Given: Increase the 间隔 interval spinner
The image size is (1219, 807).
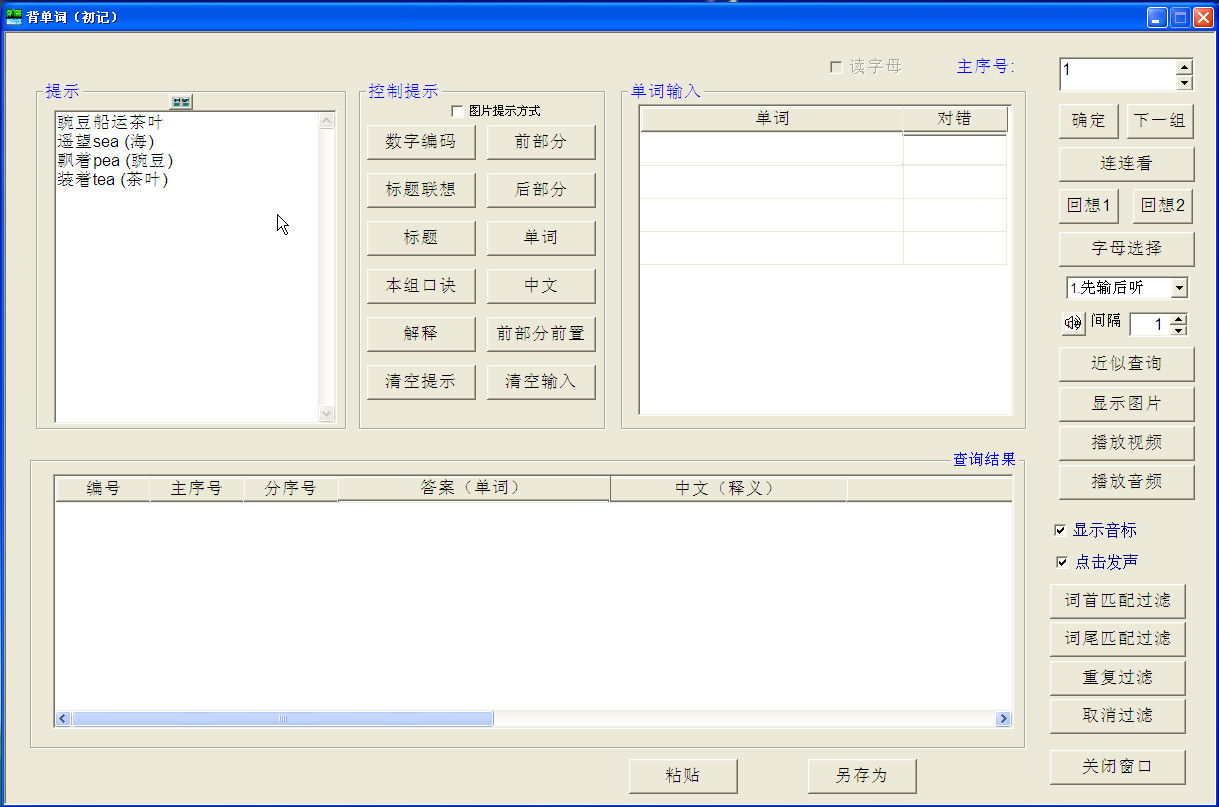Looking at the screenshot, I should (x=1178, y=319).
